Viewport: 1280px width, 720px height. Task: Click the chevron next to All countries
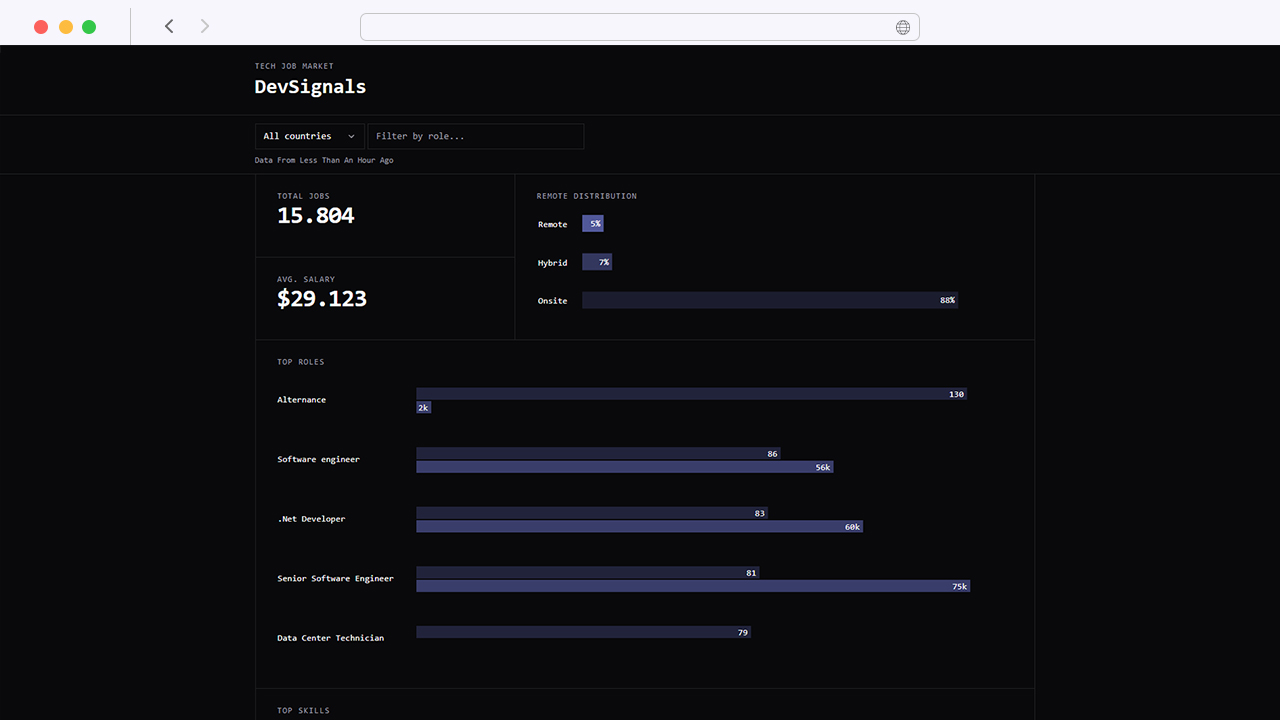pyautogui.click(x=350, y=136)
